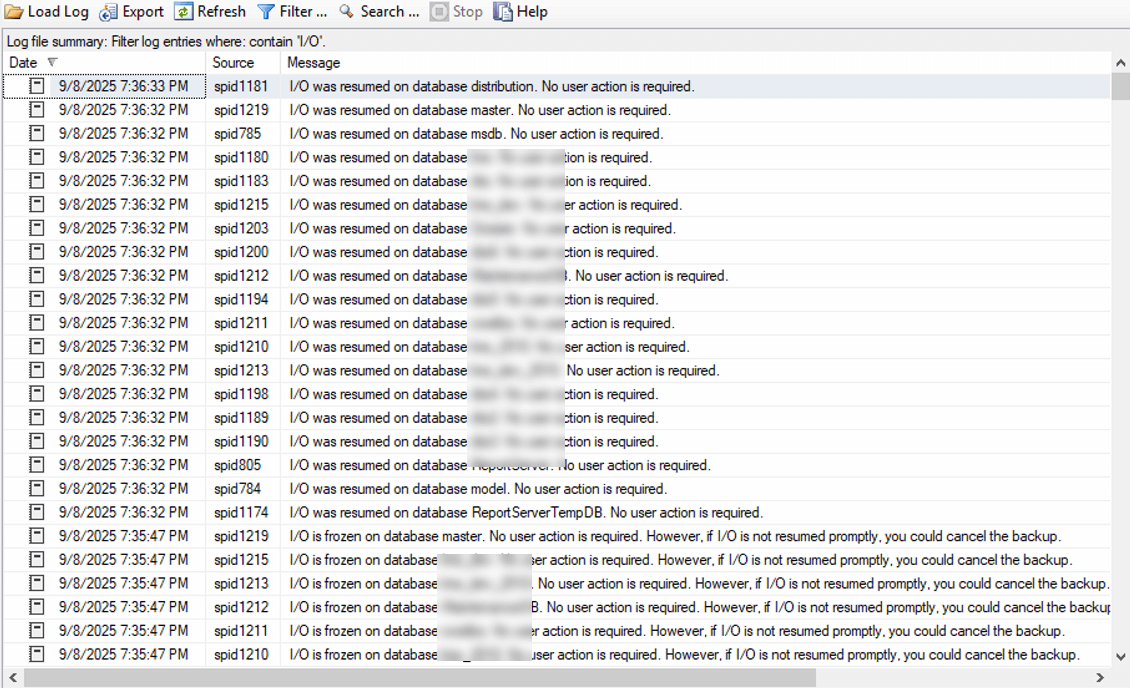Select the ReportServerTempDB resumed log entry
This screenshot has width=1130, height=688.
(525, 513)
